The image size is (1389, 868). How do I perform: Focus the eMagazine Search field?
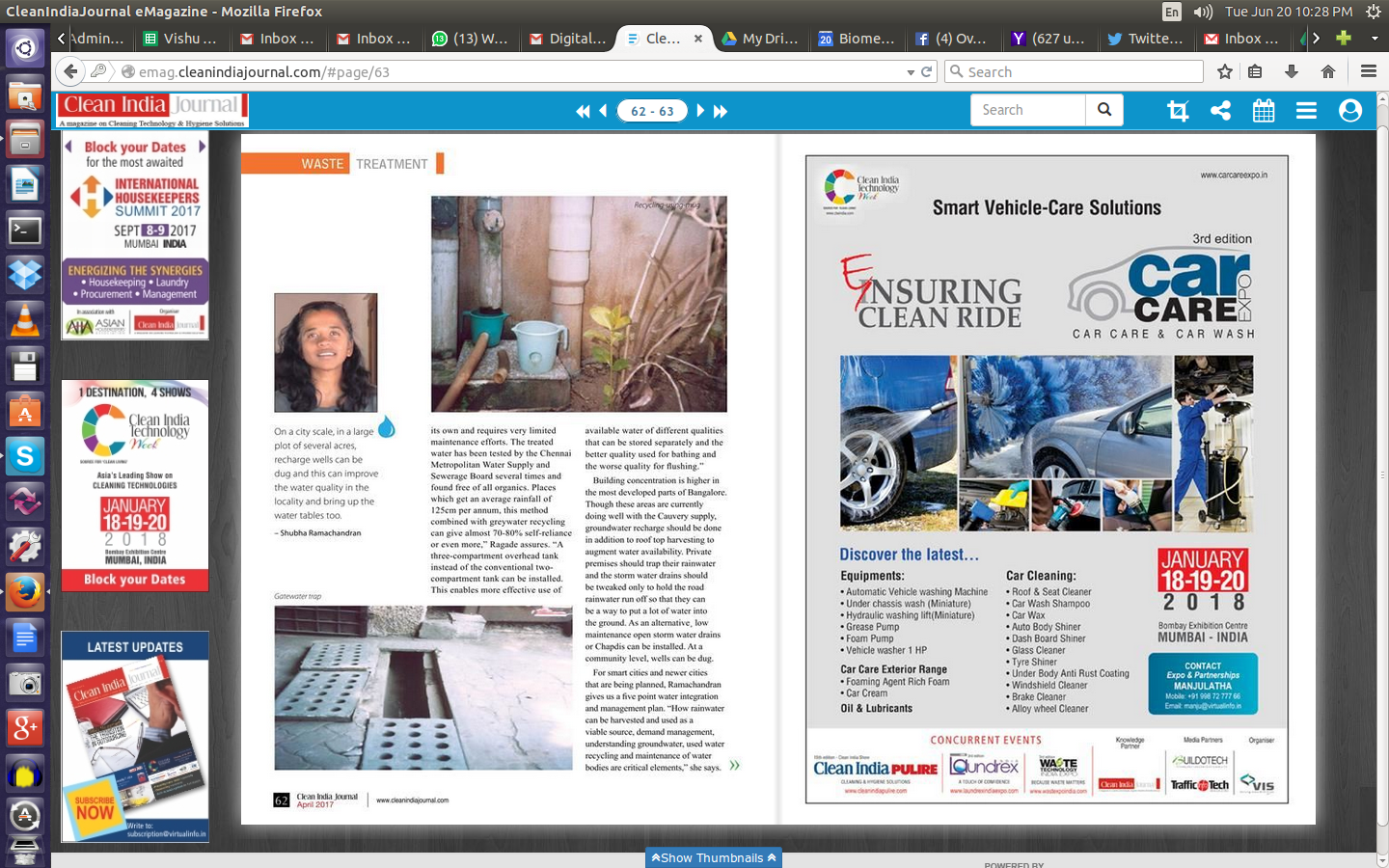[x=1028, y=110]
